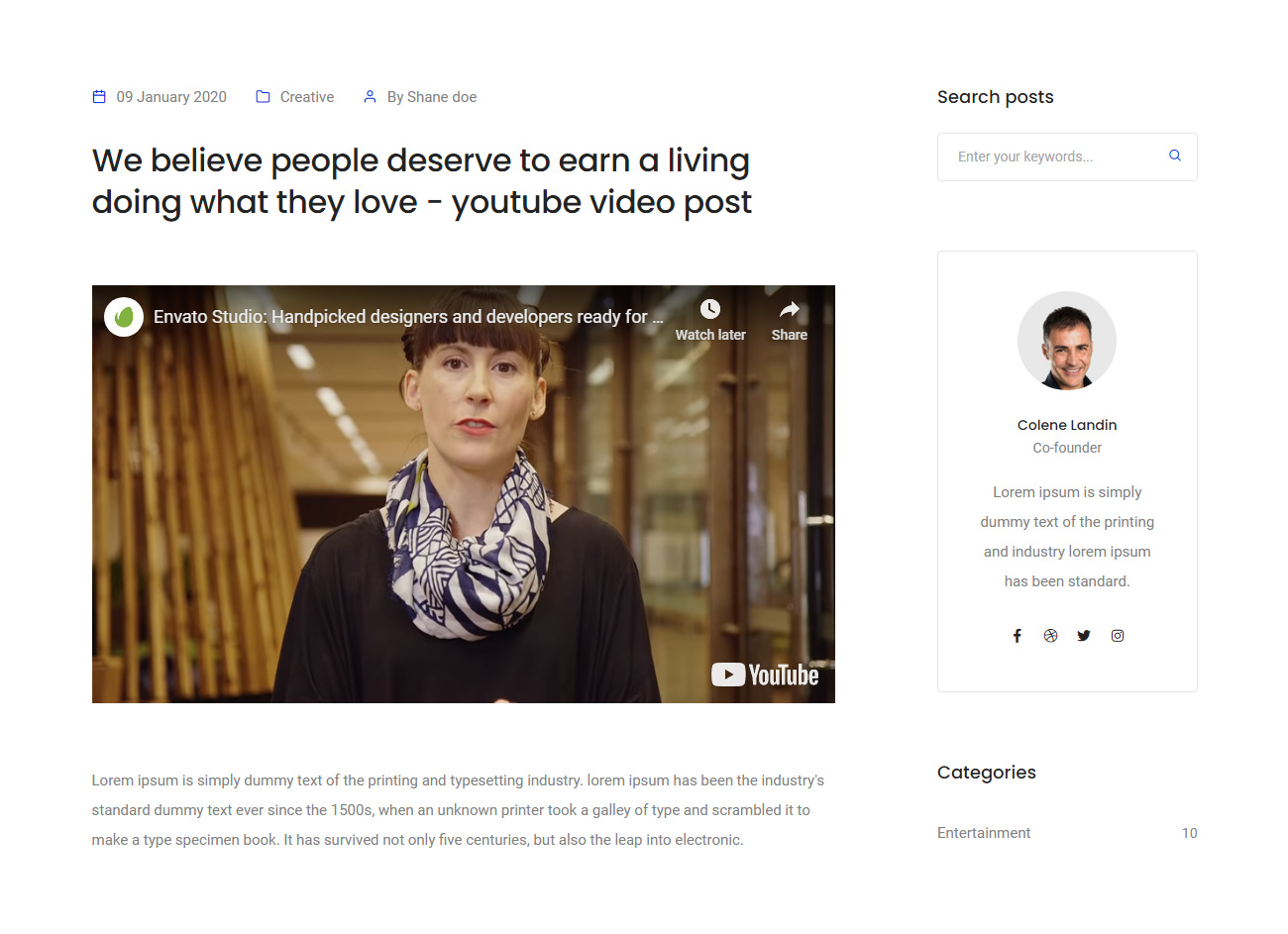Open YouTube via the video's logo

pyautogui.click(x=765, y=675)
